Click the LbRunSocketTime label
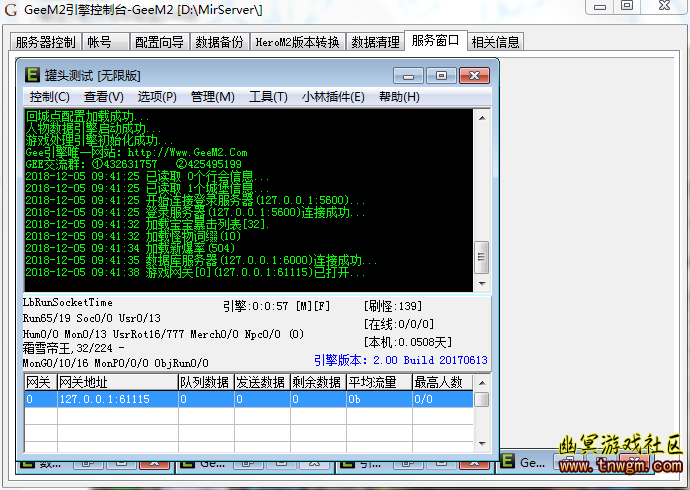The height and width of the screenshot is (490, 690). click(68, 302)
